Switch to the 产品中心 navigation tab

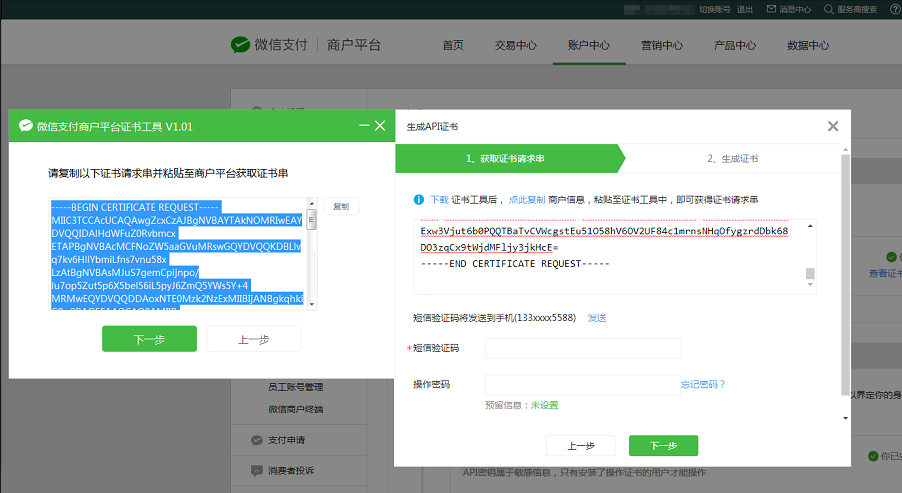735,45
